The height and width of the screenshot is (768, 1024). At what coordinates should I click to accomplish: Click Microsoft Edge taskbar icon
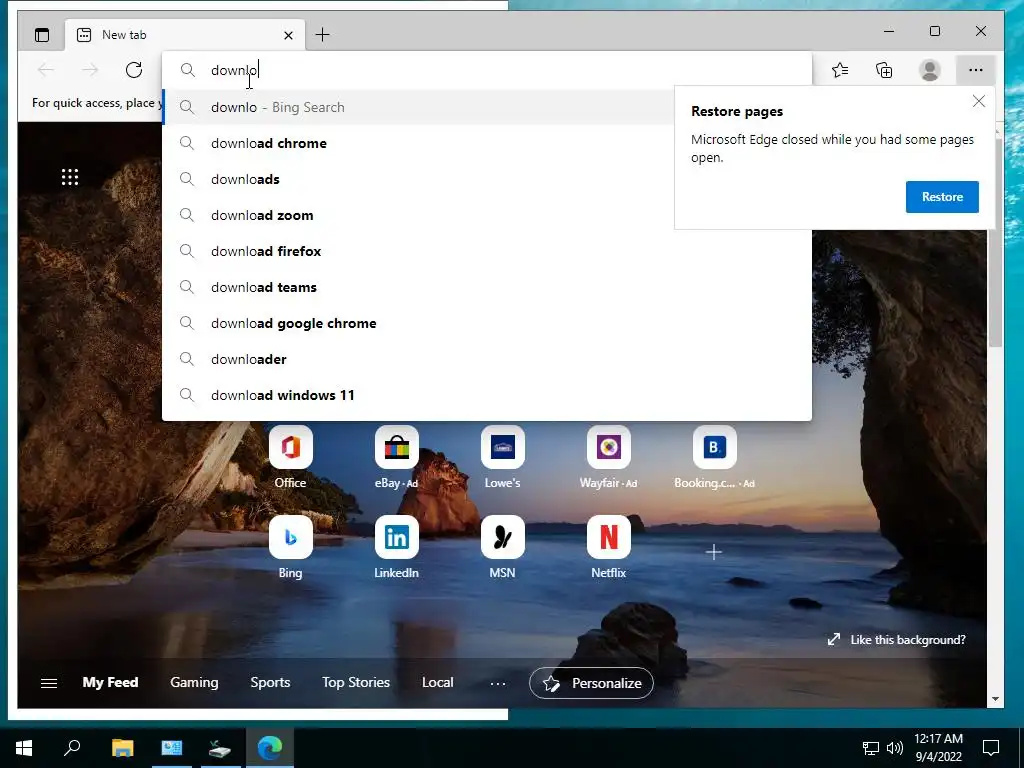270,748
